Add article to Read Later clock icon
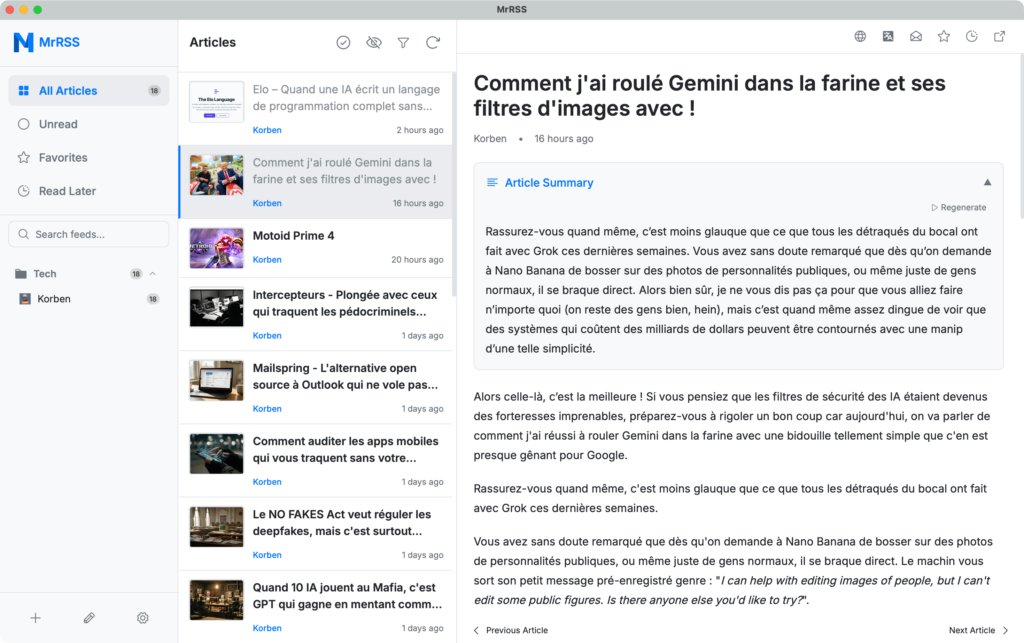Image resolution: width=1024 pixels, height=643 pixels. pos(972,37)
